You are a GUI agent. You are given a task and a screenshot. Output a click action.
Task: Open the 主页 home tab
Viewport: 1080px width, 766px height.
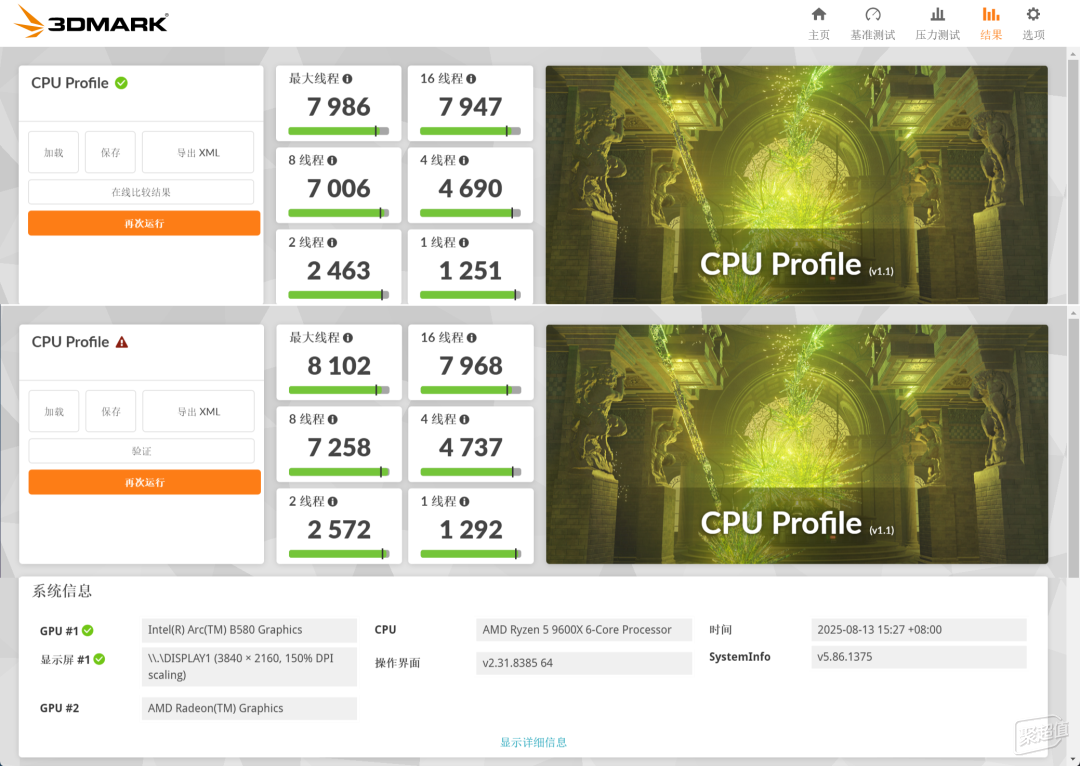(819, 24)
